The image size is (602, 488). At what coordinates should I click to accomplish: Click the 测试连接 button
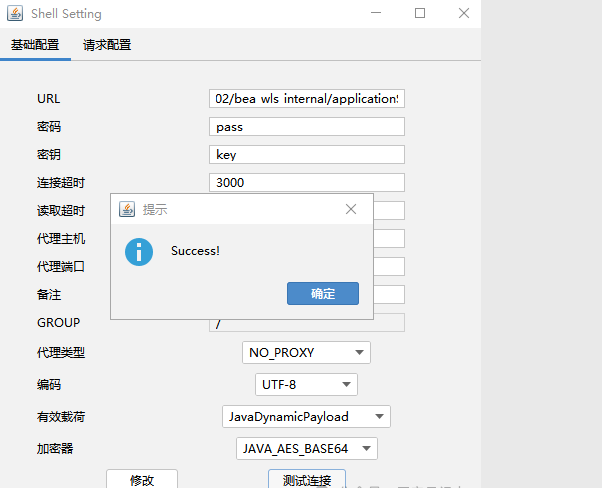tap(307, 479)
